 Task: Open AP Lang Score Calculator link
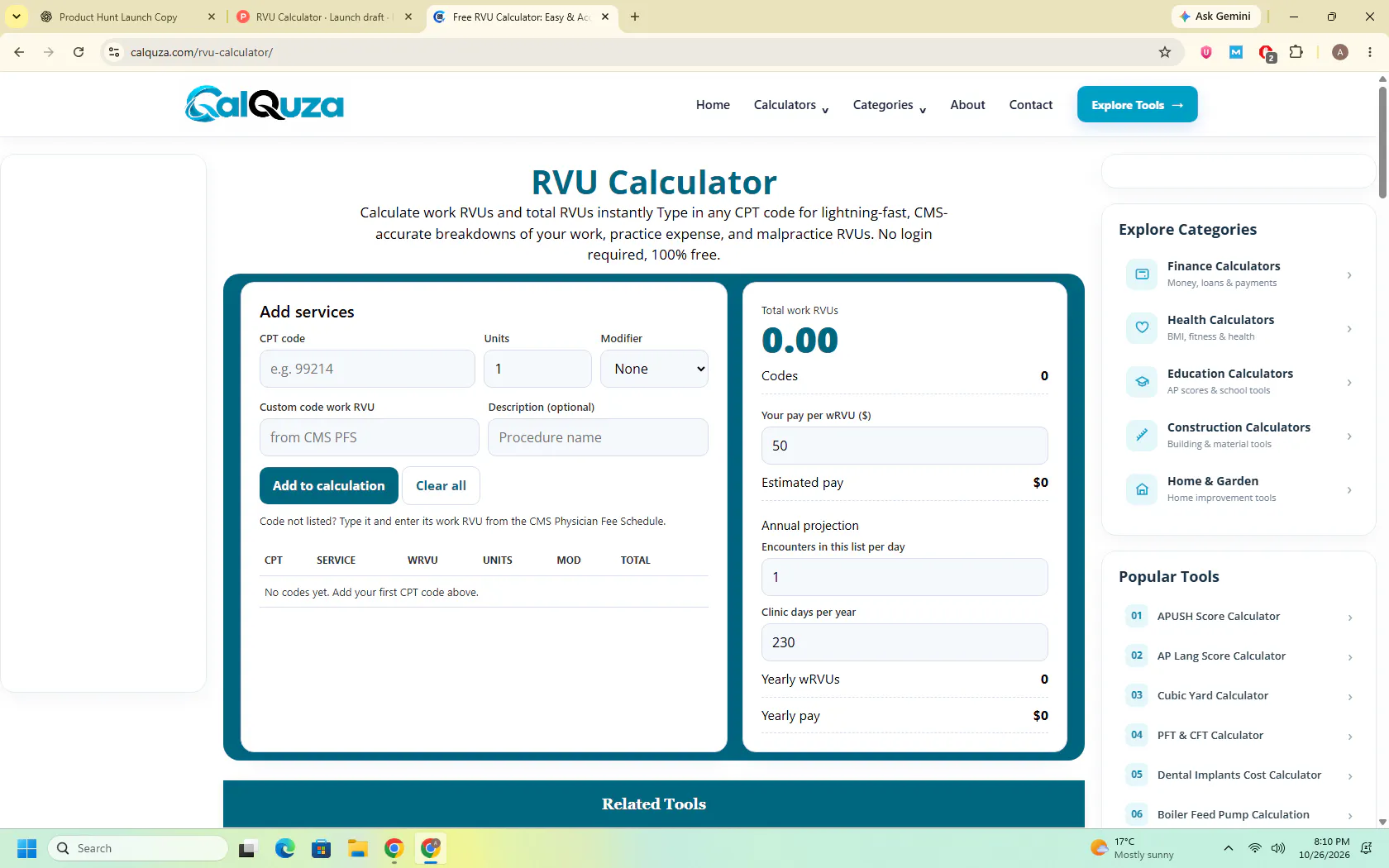(1221, 656)
